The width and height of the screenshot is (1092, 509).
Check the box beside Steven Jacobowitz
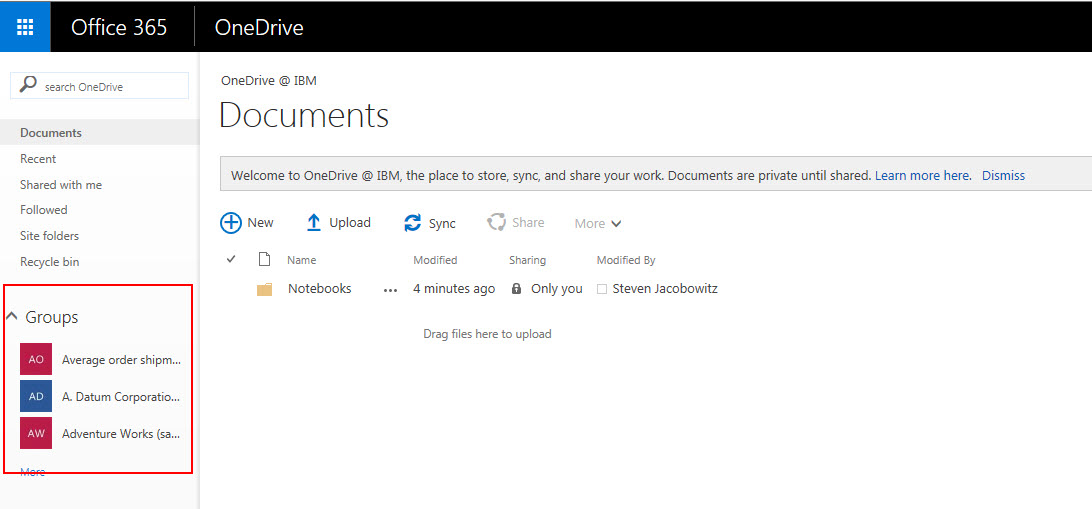click(602, 289)
